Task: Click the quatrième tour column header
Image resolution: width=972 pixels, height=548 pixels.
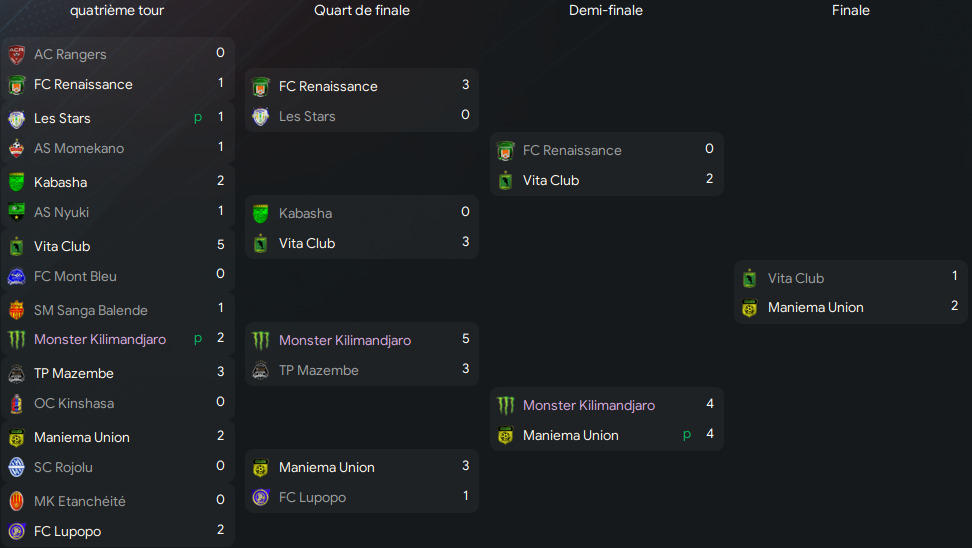Action: (x=117, y=10)
